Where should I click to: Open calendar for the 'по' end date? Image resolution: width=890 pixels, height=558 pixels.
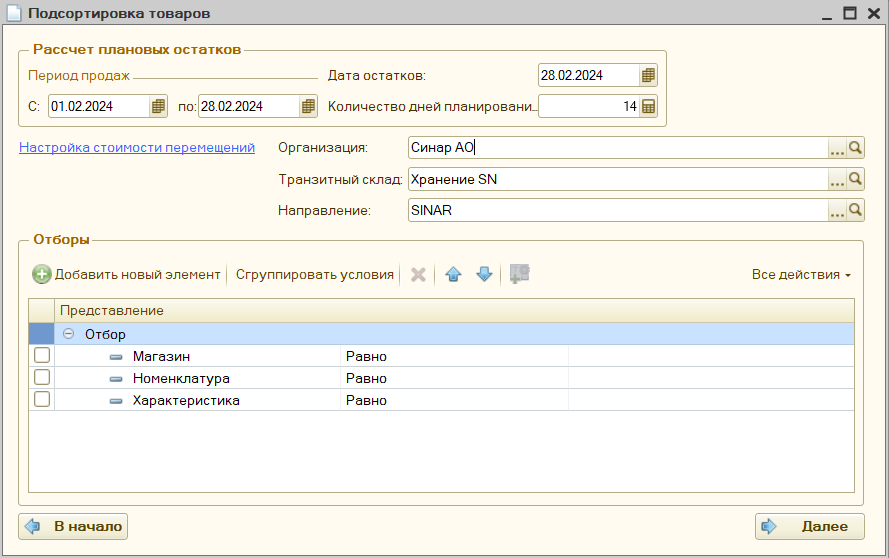pyautogui.click(x=308, y=106)
